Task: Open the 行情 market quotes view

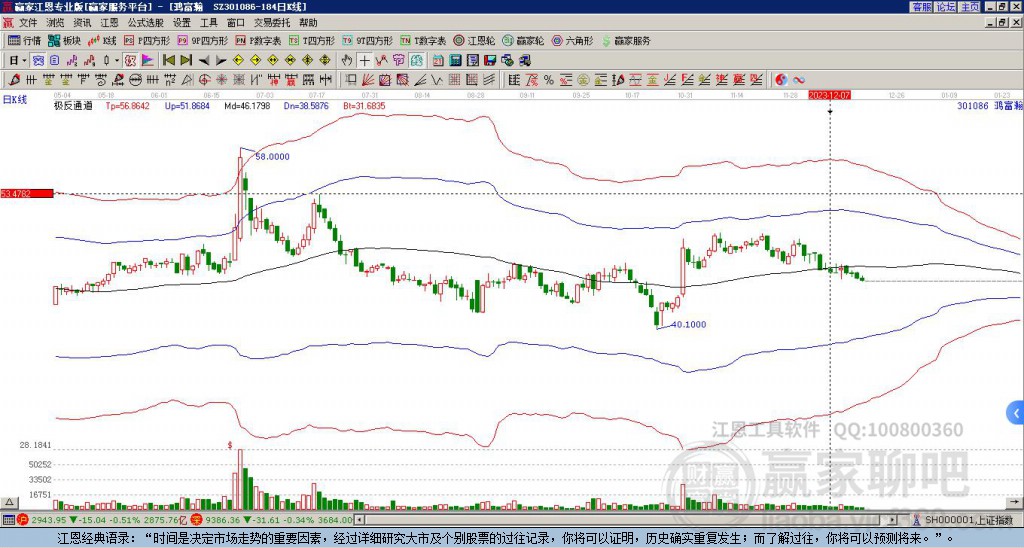Action: (x=24, y=40)
